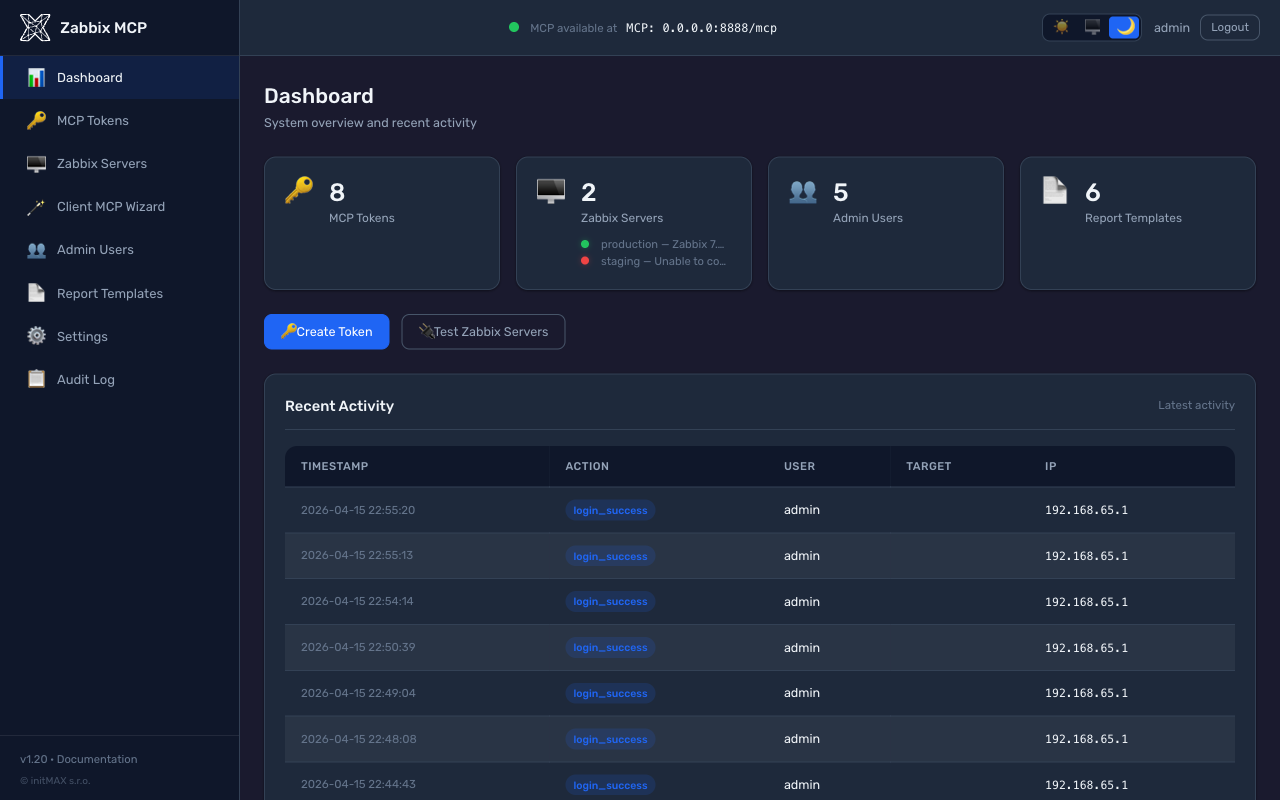Open Report Templates section

click(120, 293)
